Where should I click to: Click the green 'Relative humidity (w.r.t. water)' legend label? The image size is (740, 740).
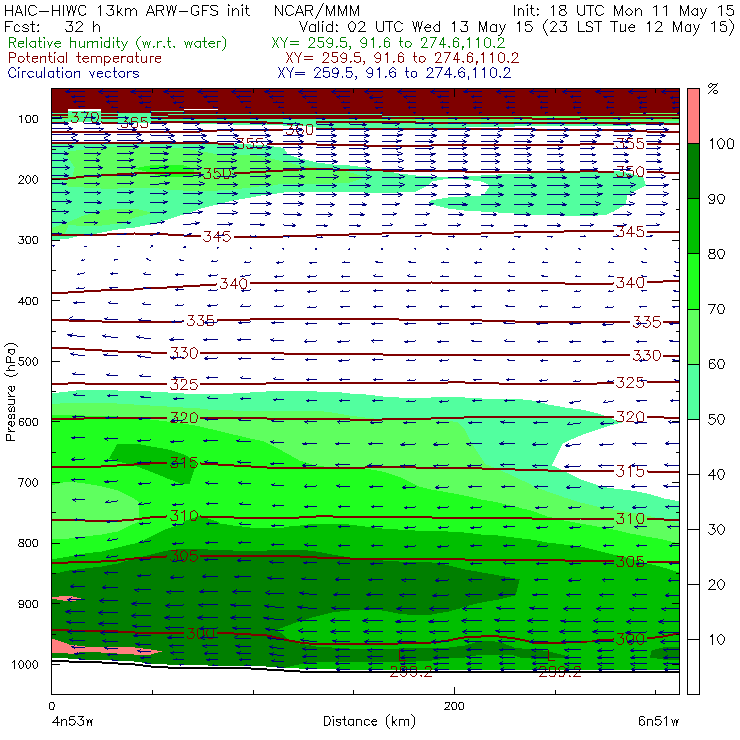[x=118, y=43]
